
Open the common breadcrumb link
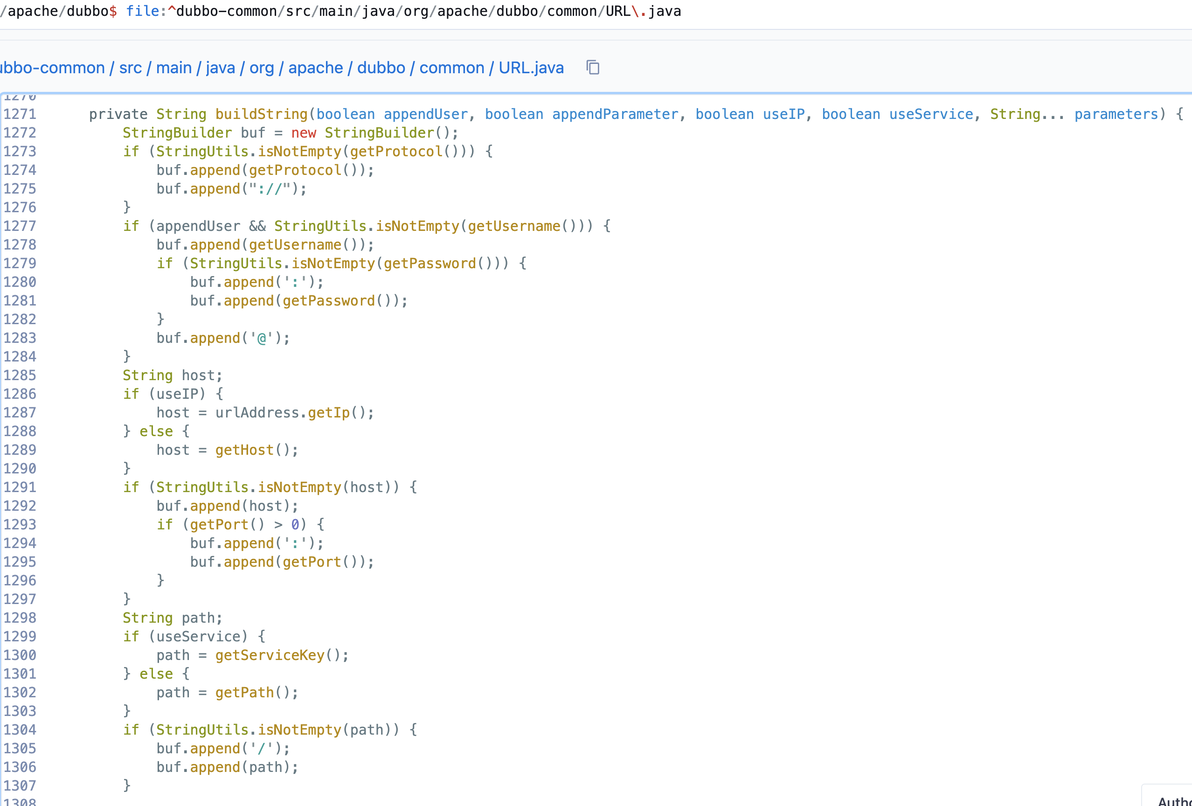pyautogui.click(x=452, y=68)
